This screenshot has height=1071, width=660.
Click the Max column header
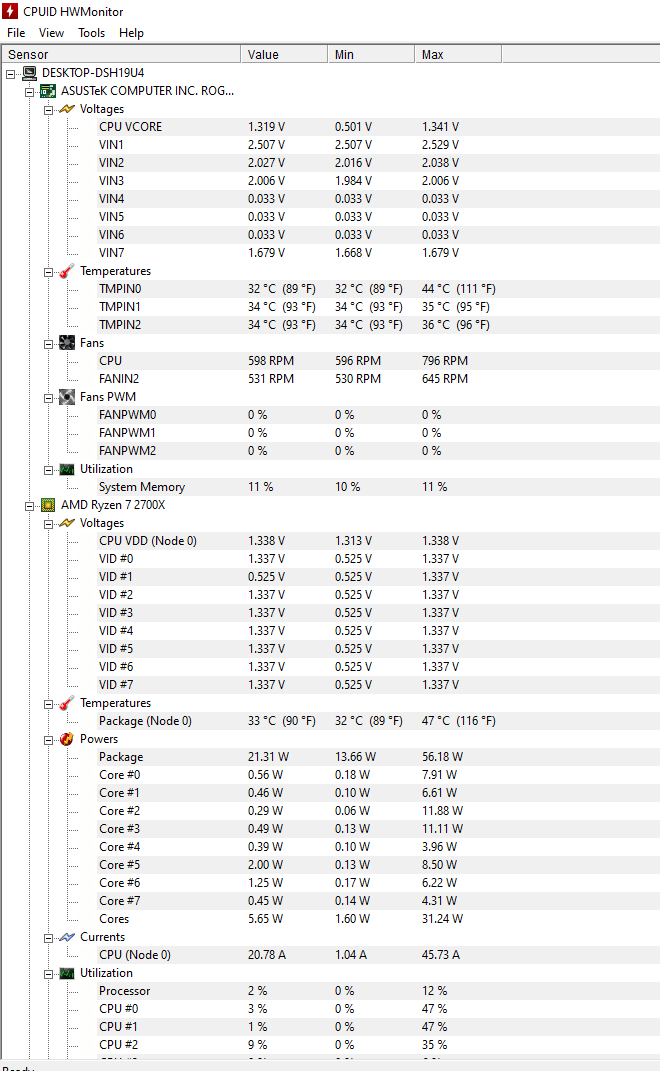[458, 55]
